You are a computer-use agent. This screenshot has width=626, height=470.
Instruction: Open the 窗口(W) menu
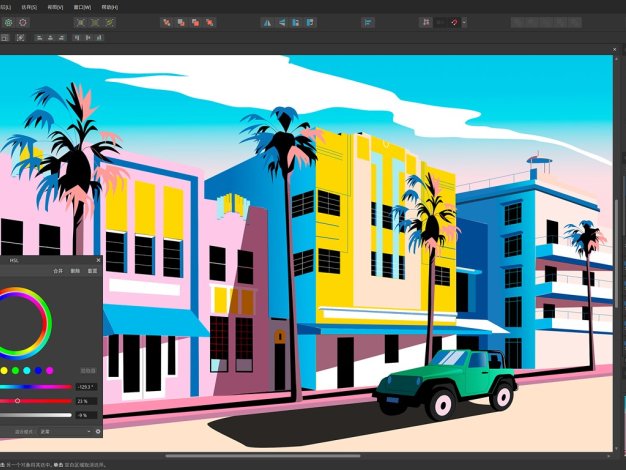click(x=83, y=7)
